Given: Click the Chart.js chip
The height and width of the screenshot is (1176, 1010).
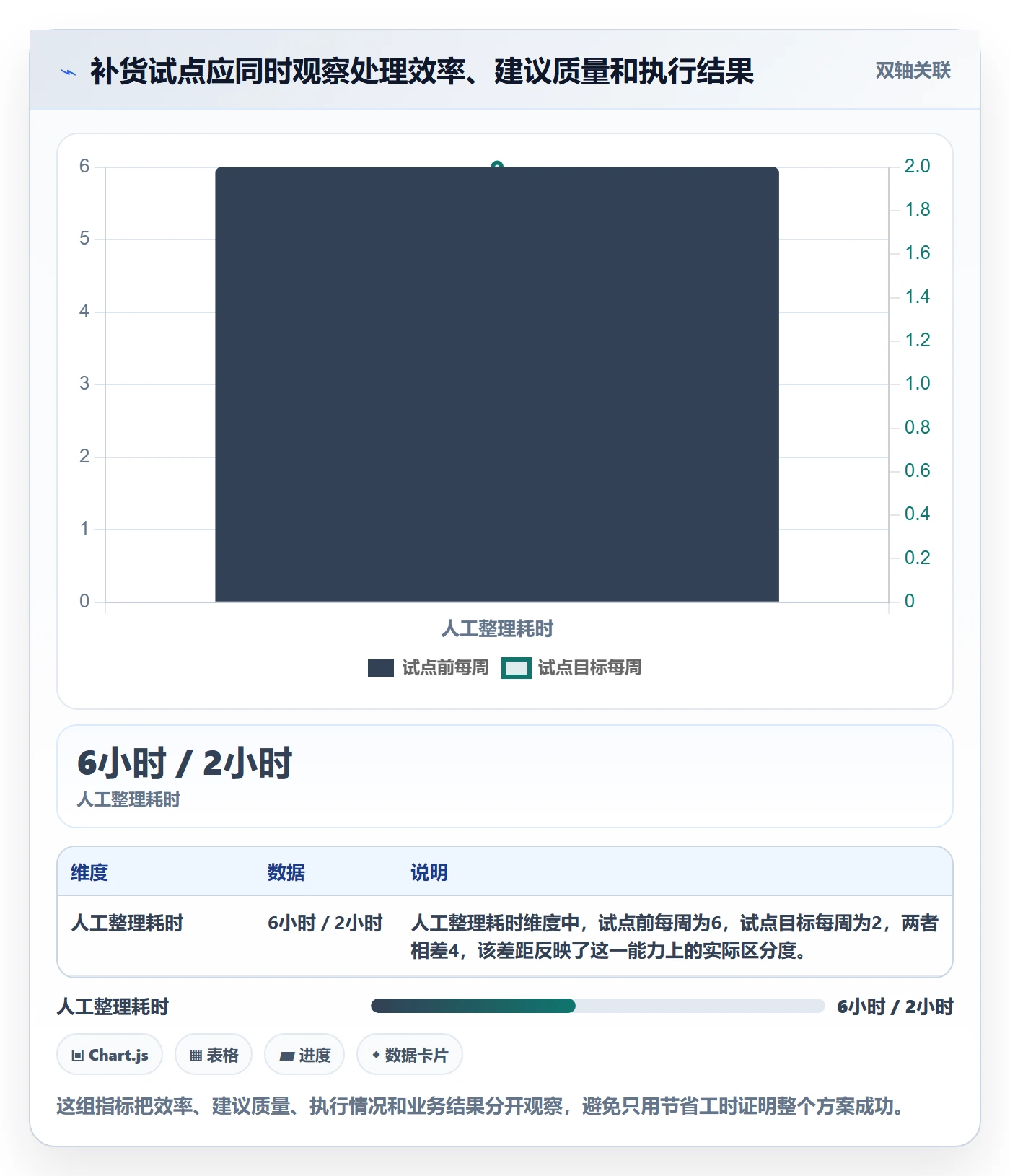Looking at the screenshot, I should pyautogui.click(x=110, y=1055).
